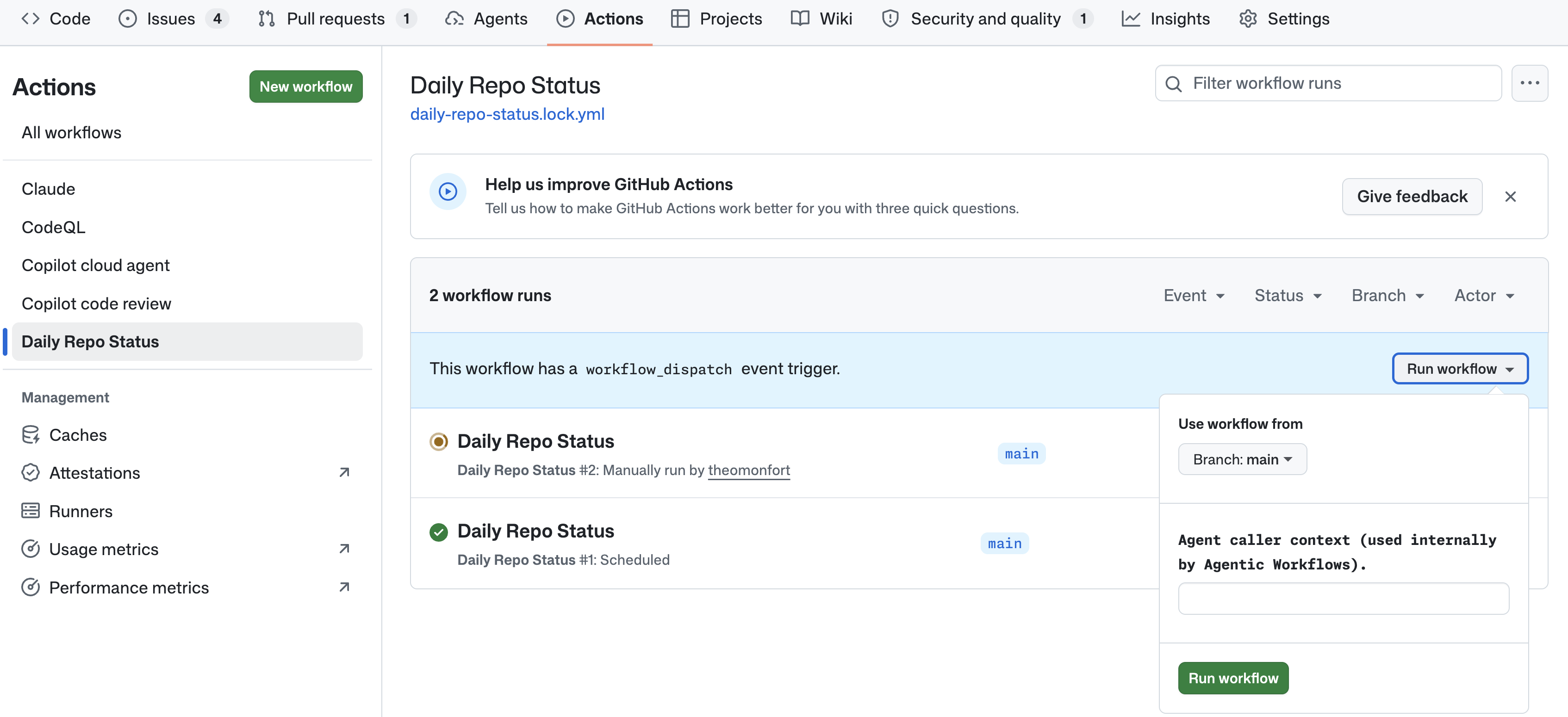The height and width of the screenshot is (717, 1568).
Task: Open the Agents tab
Action: click(x=486, y=19)
